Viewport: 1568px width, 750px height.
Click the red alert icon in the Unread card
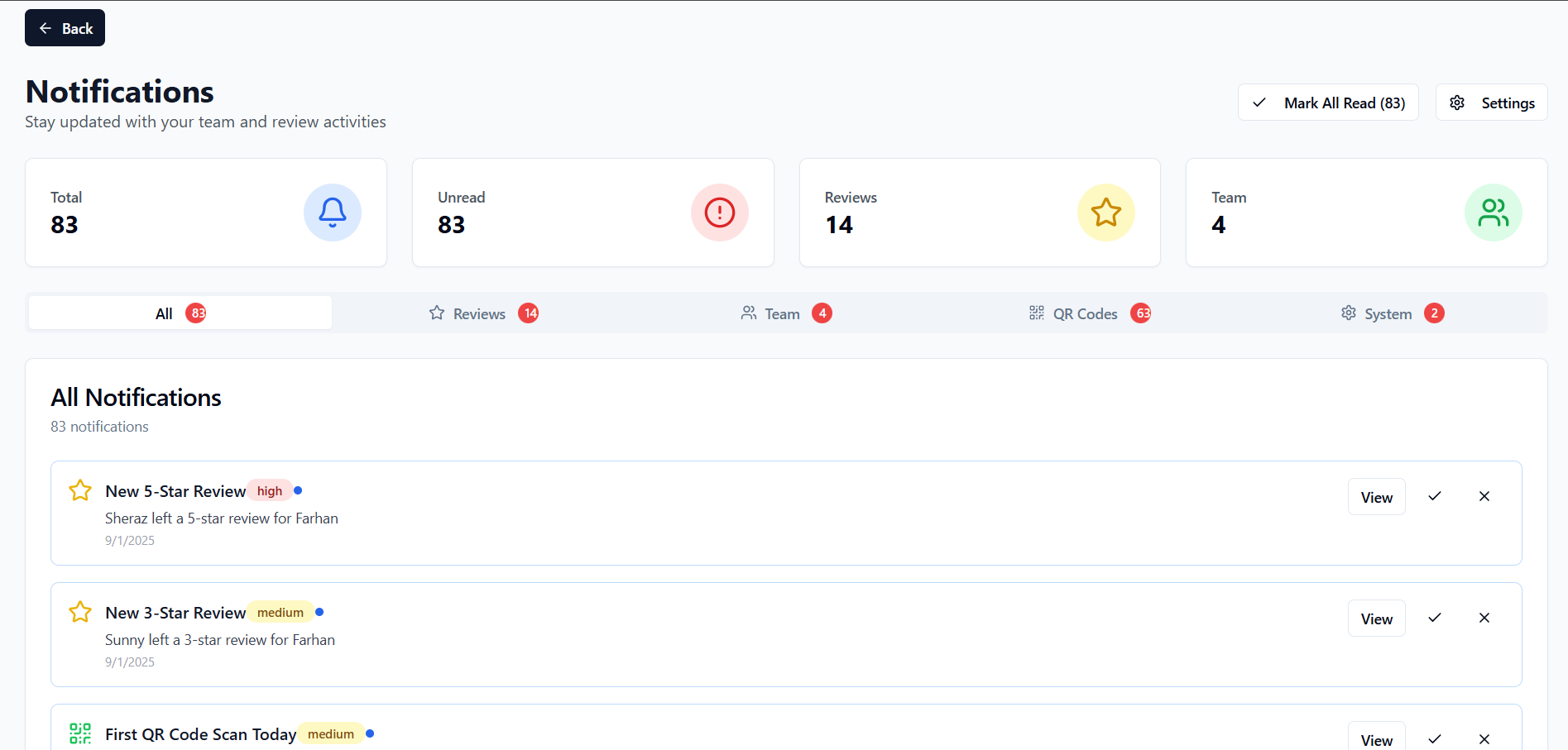pos(719,213)
